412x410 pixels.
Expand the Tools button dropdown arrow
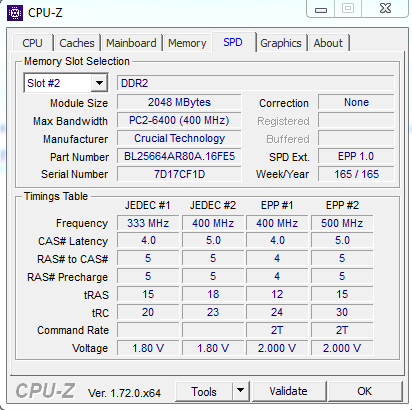[x=240, y=391]
